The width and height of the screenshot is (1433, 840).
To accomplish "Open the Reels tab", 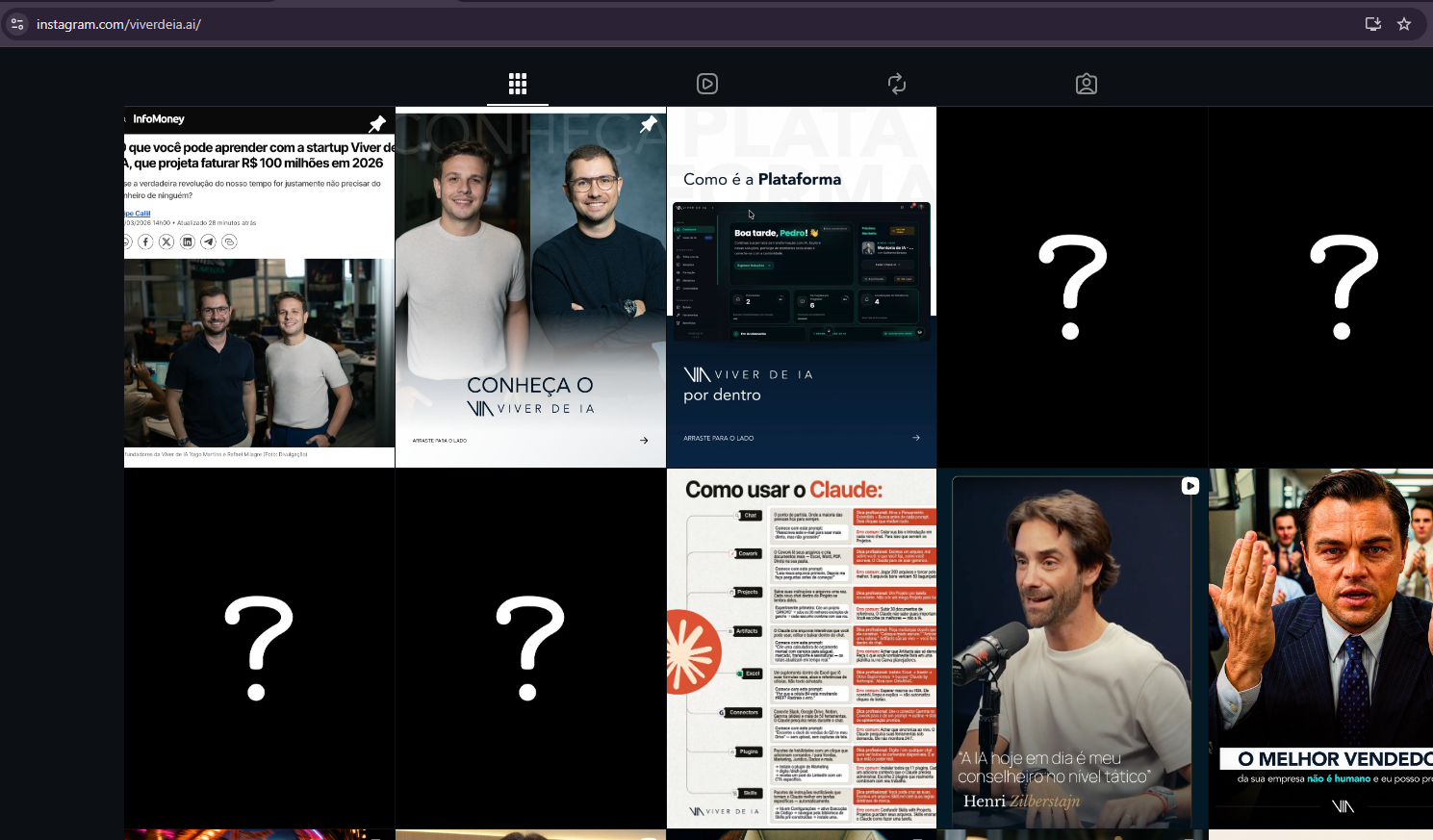I will pos(707,84).
